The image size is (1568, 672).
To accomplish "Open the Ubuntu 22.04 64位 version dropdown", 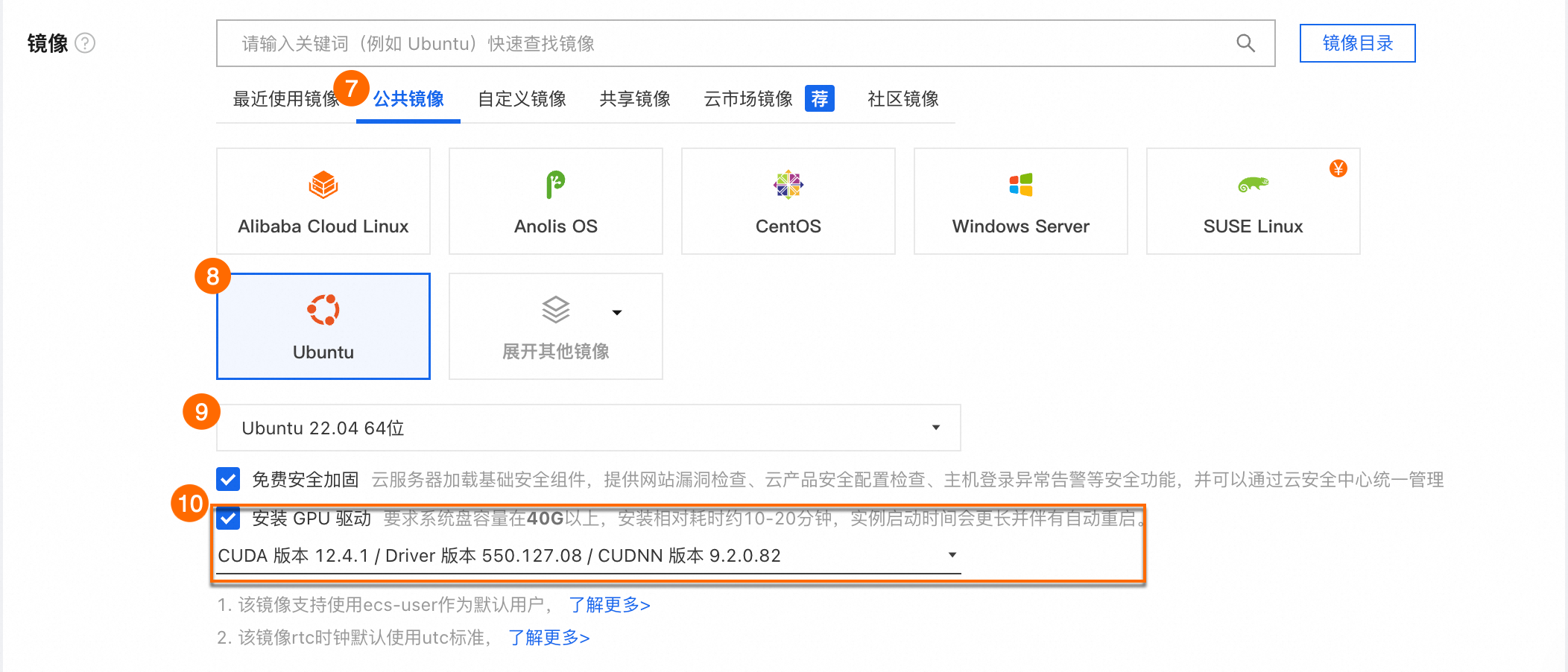I will point(588,428).
